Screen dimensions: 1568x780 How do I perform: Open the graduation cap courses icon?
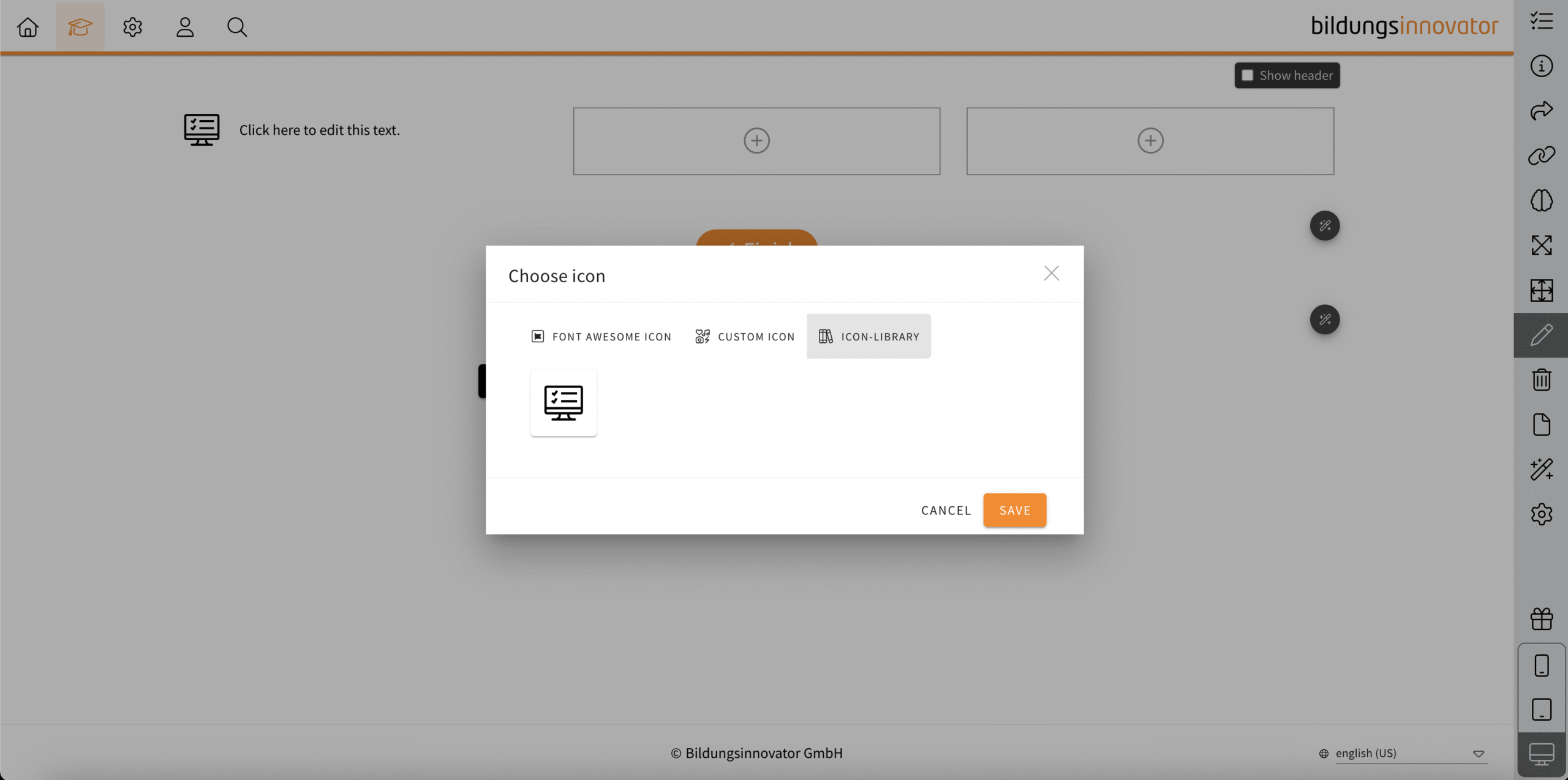(x=80, y=27)
